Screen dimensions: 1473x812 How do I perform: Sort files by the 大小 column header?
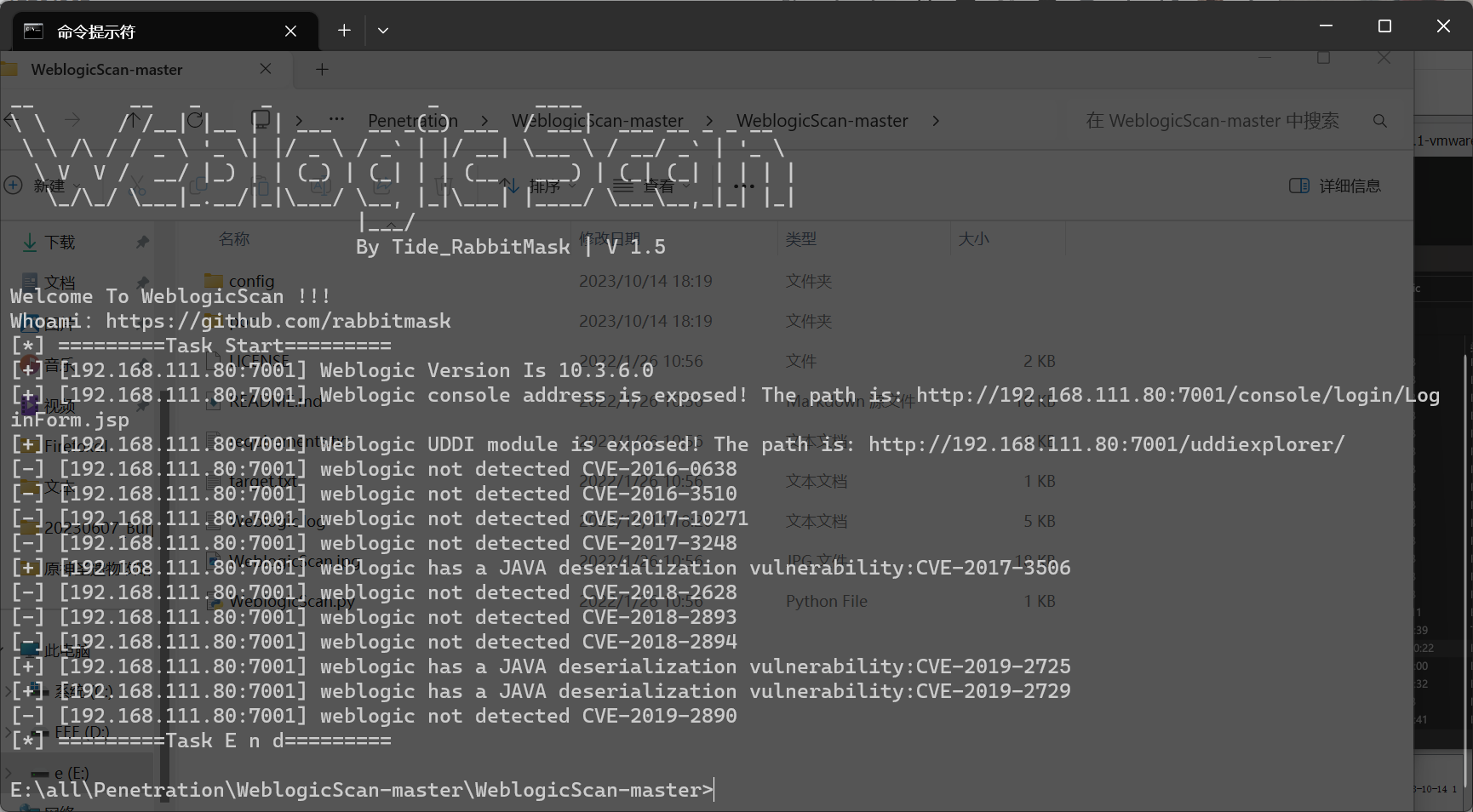click(x=974, y=239)
